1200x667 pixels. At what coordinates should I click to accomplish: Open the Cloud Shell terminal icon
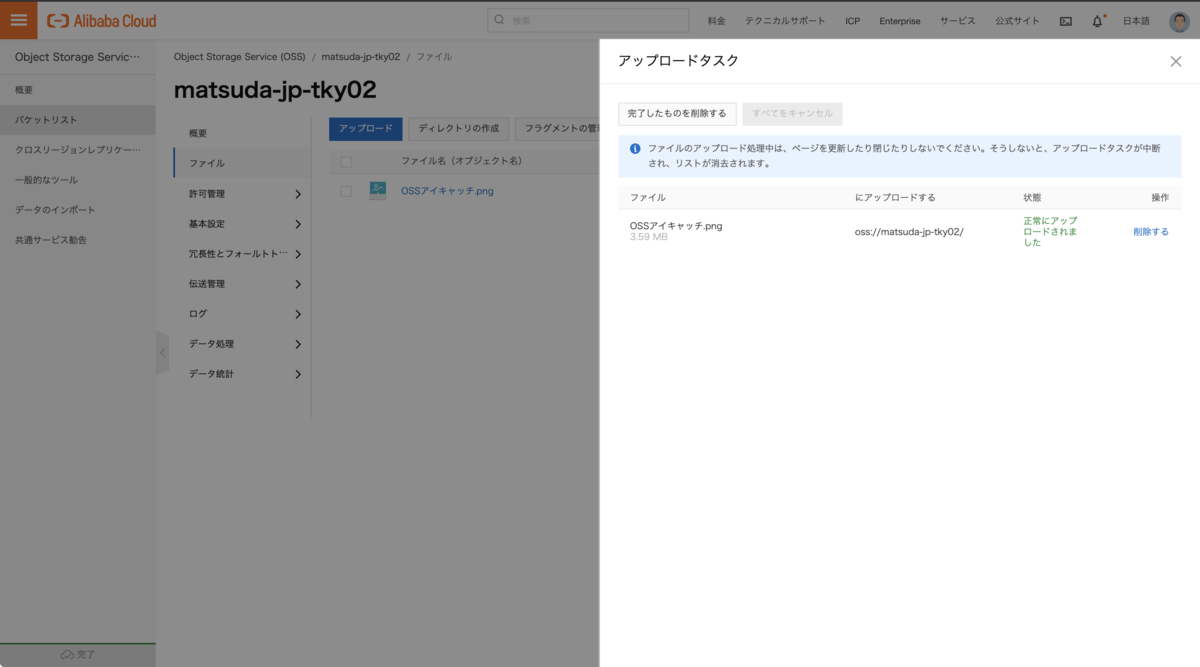click(x=1065, y=21)
